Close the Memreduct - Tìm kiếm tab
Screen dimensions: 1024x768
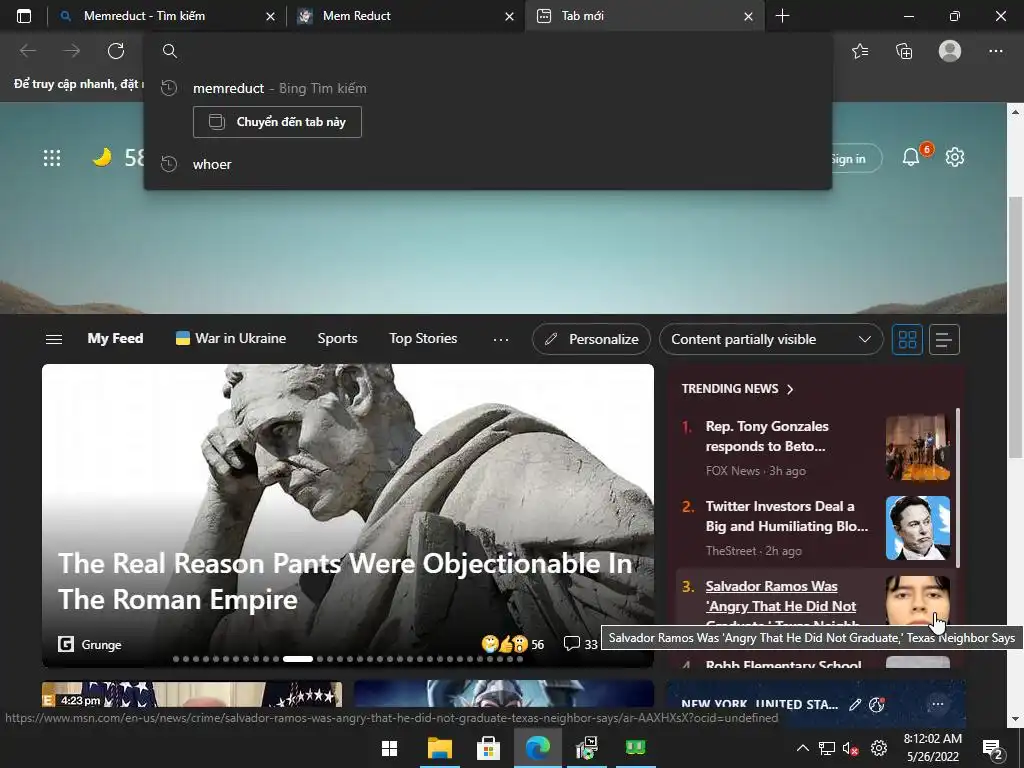pos(270,17)
